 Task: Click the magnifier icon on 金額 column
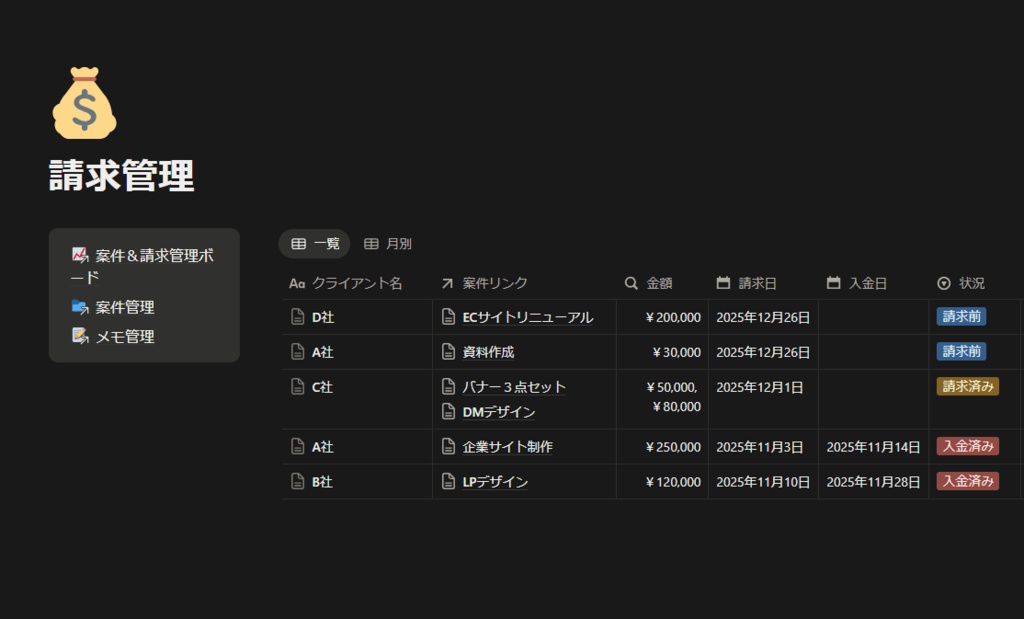click(631, 283)
